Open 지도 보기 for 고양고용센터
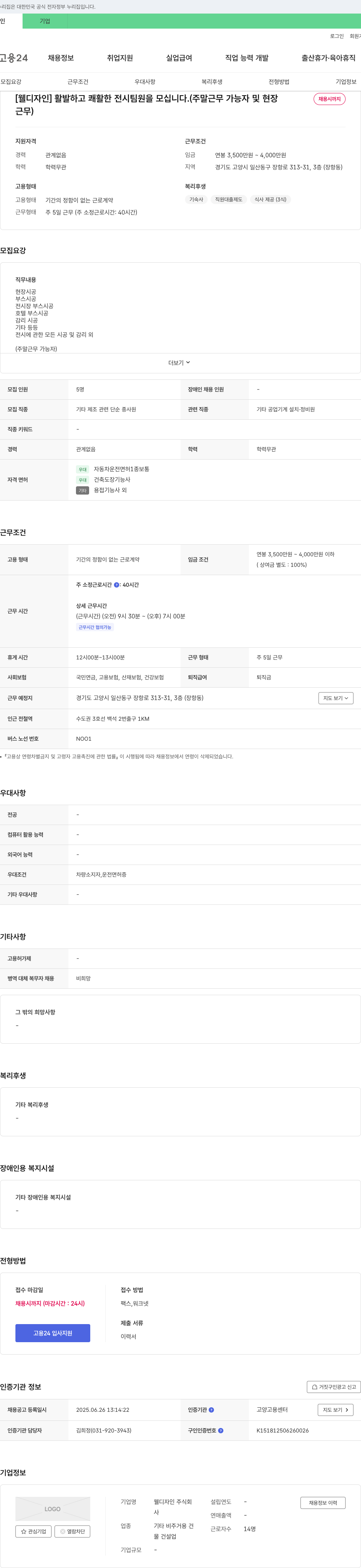Image resolution: width=361 pixels, height=1568 pixels. click(x=335, y=1410)
